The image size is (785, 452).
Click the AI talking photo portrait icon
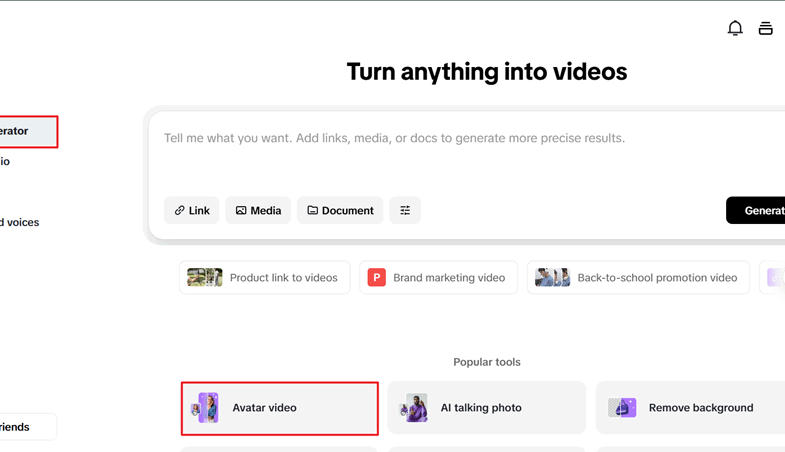414,408
